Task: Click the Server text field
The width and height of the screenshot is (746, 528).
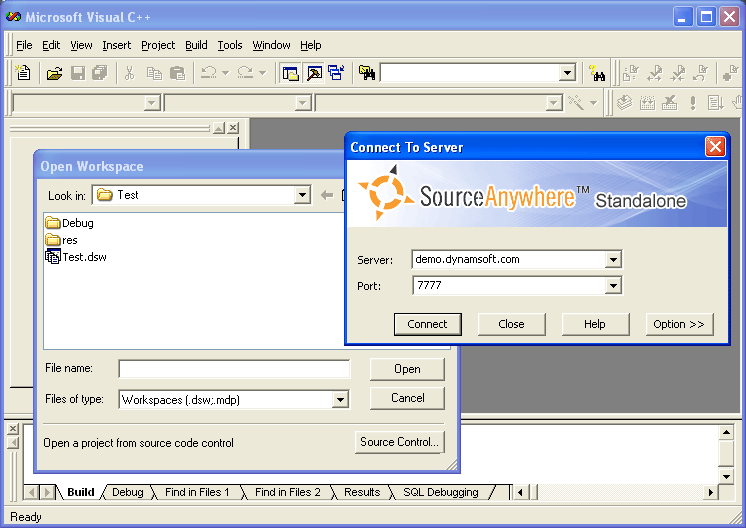Action: coord(509,260)
